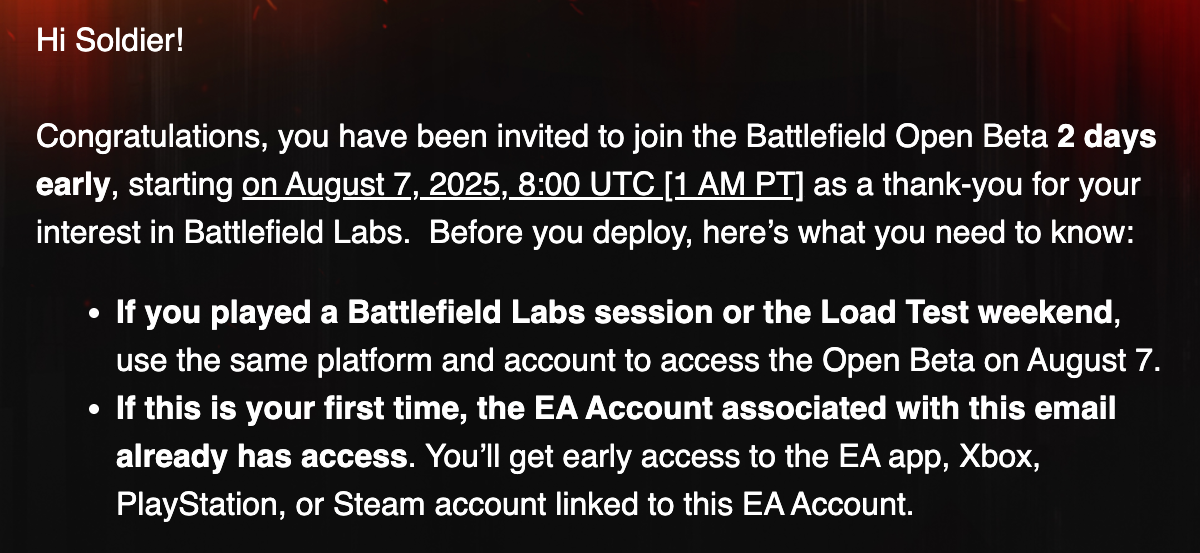Click the first bullet point marker
The height and width of the screenshot is (553, 1200).
(x=93, y=315)
